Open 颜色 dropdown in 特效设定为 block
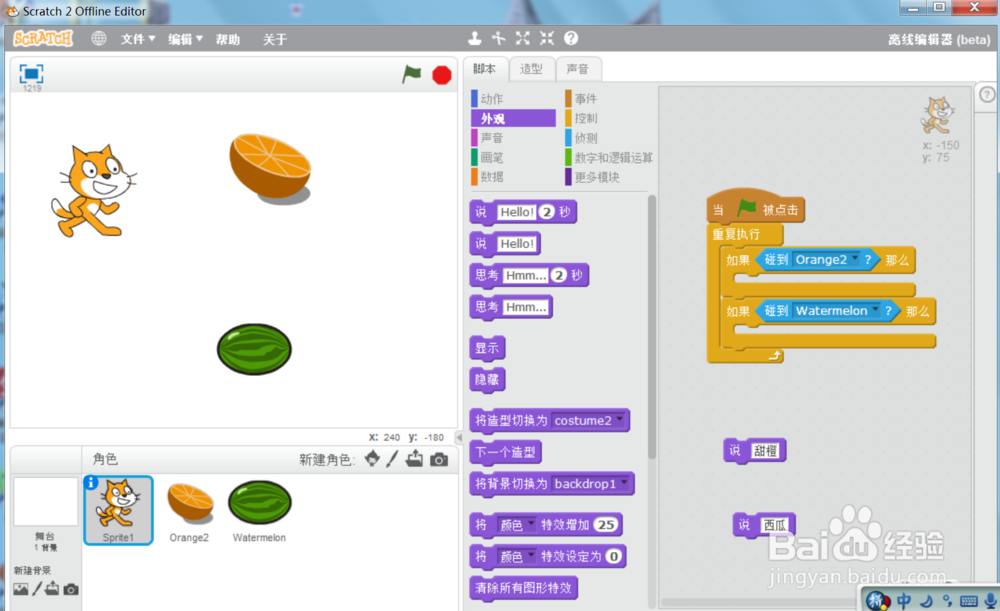The height and width of the screenshot is (611, 1000). (x=530, y=556)
